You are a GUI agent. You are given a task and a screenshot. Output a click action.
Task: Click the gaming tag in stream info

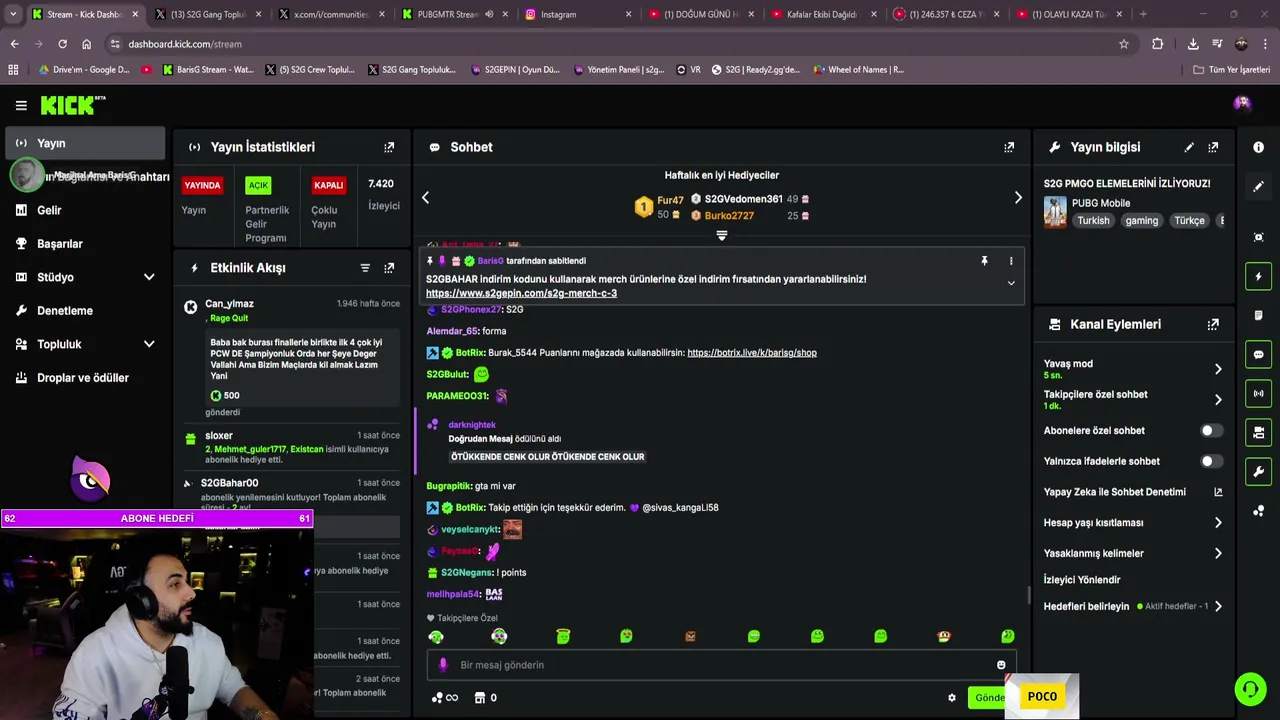coord(1141,221)
